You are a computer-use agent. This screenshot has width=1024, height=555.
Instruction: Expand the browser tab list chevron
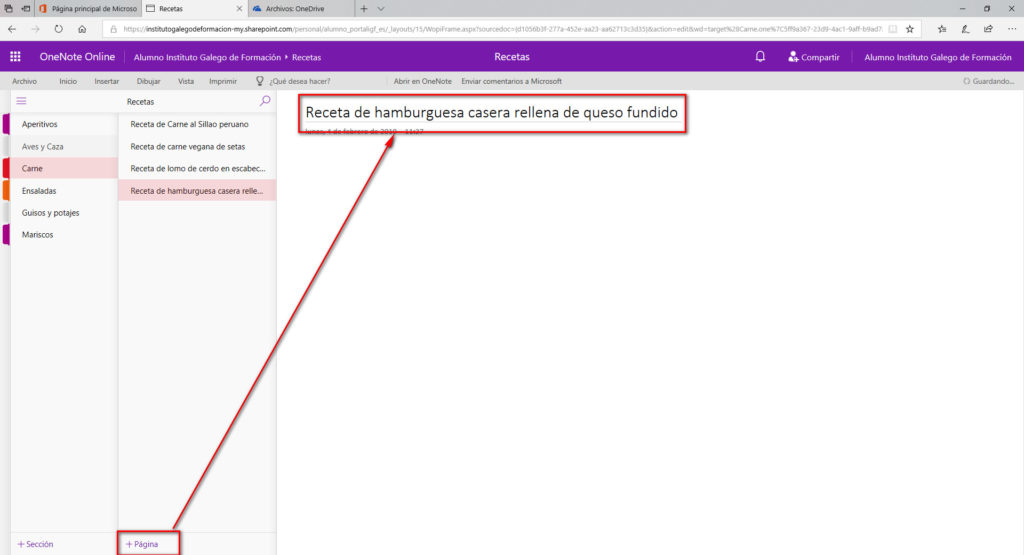(x=381, y=8)
